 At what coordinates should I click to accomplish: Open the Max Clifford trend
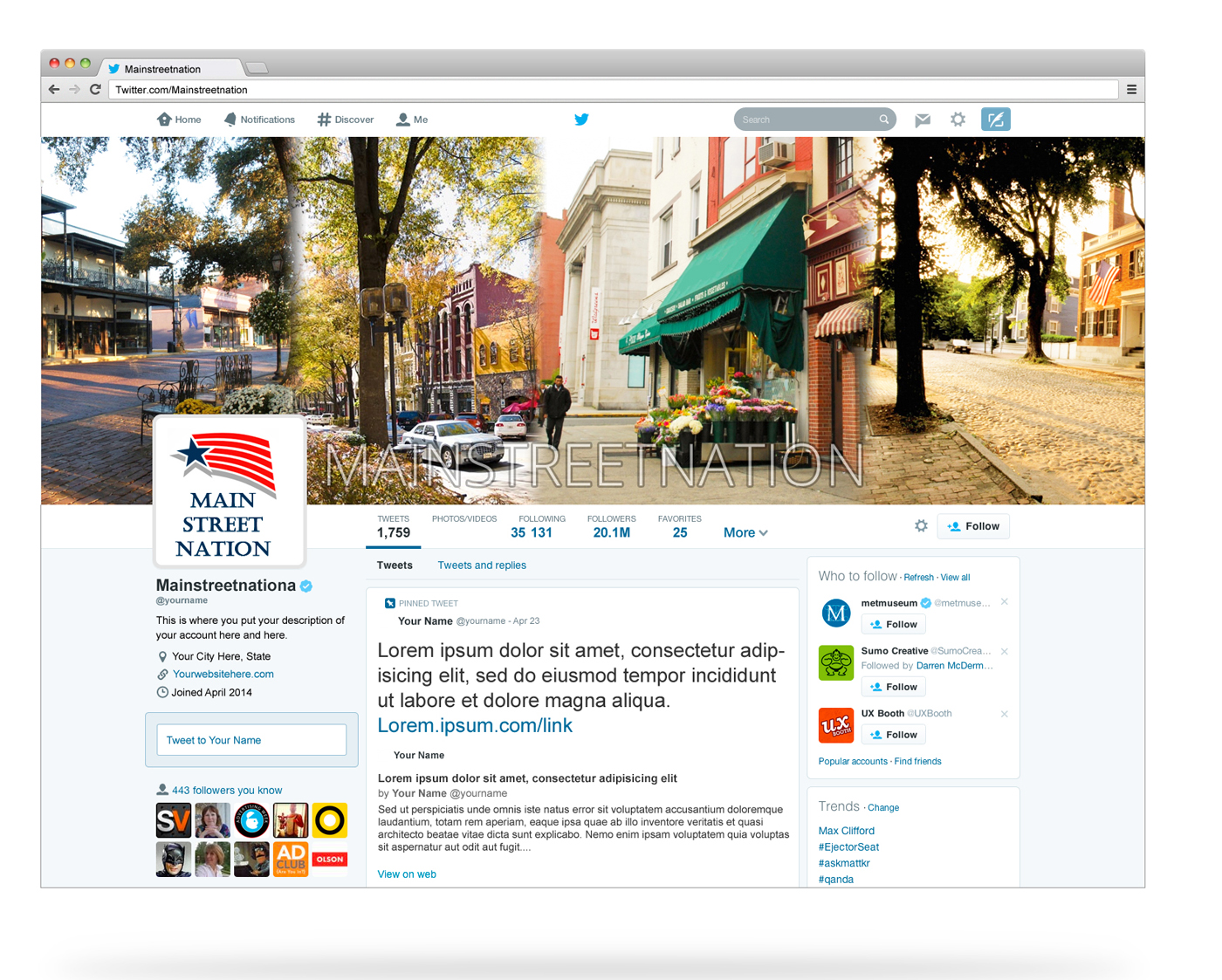pyautogui.click(x=847, y=831)
